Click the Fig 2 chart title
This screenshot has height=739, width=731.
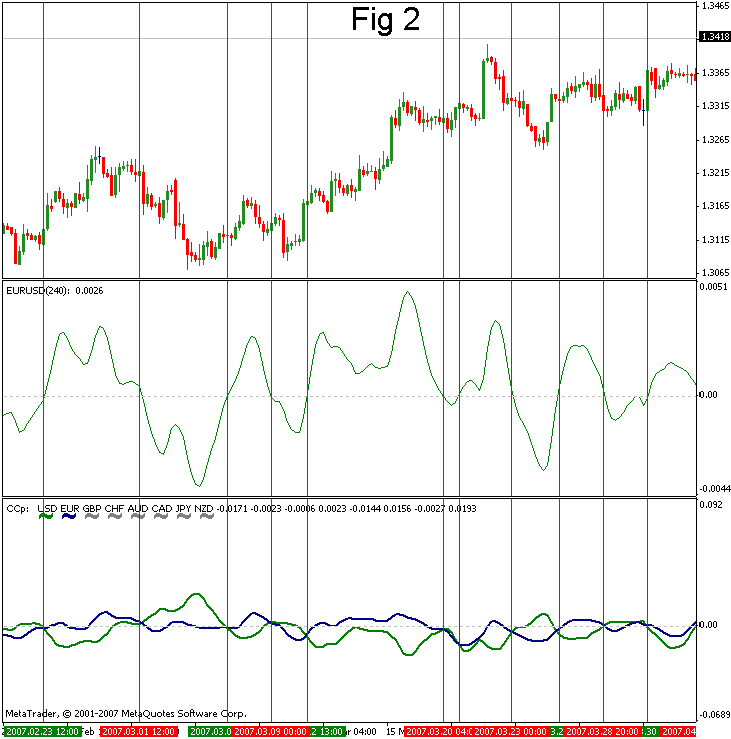(386, 20)
